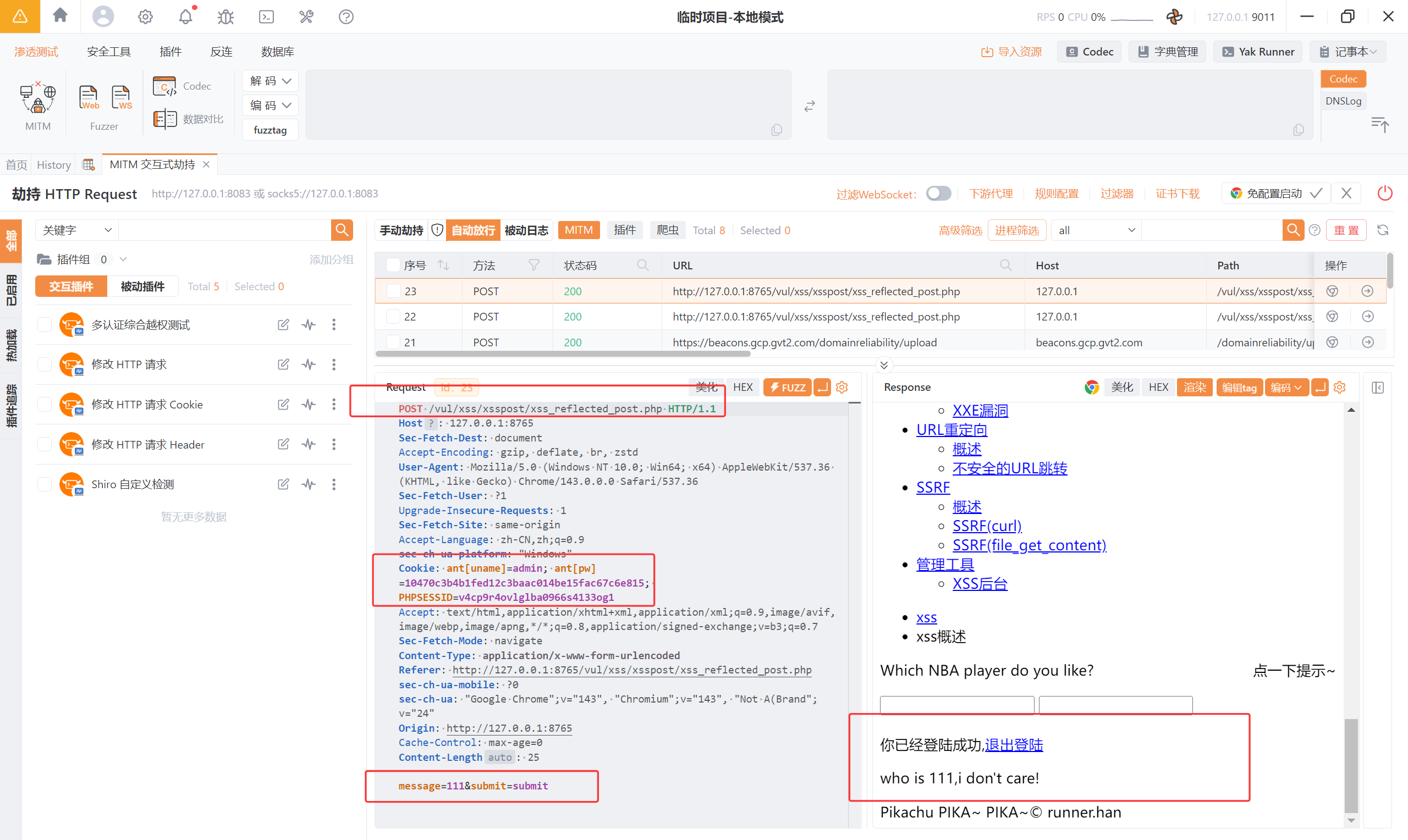Click the request editor settings gear
This screenshot has width=1408, height=840.
coord(842,387)
